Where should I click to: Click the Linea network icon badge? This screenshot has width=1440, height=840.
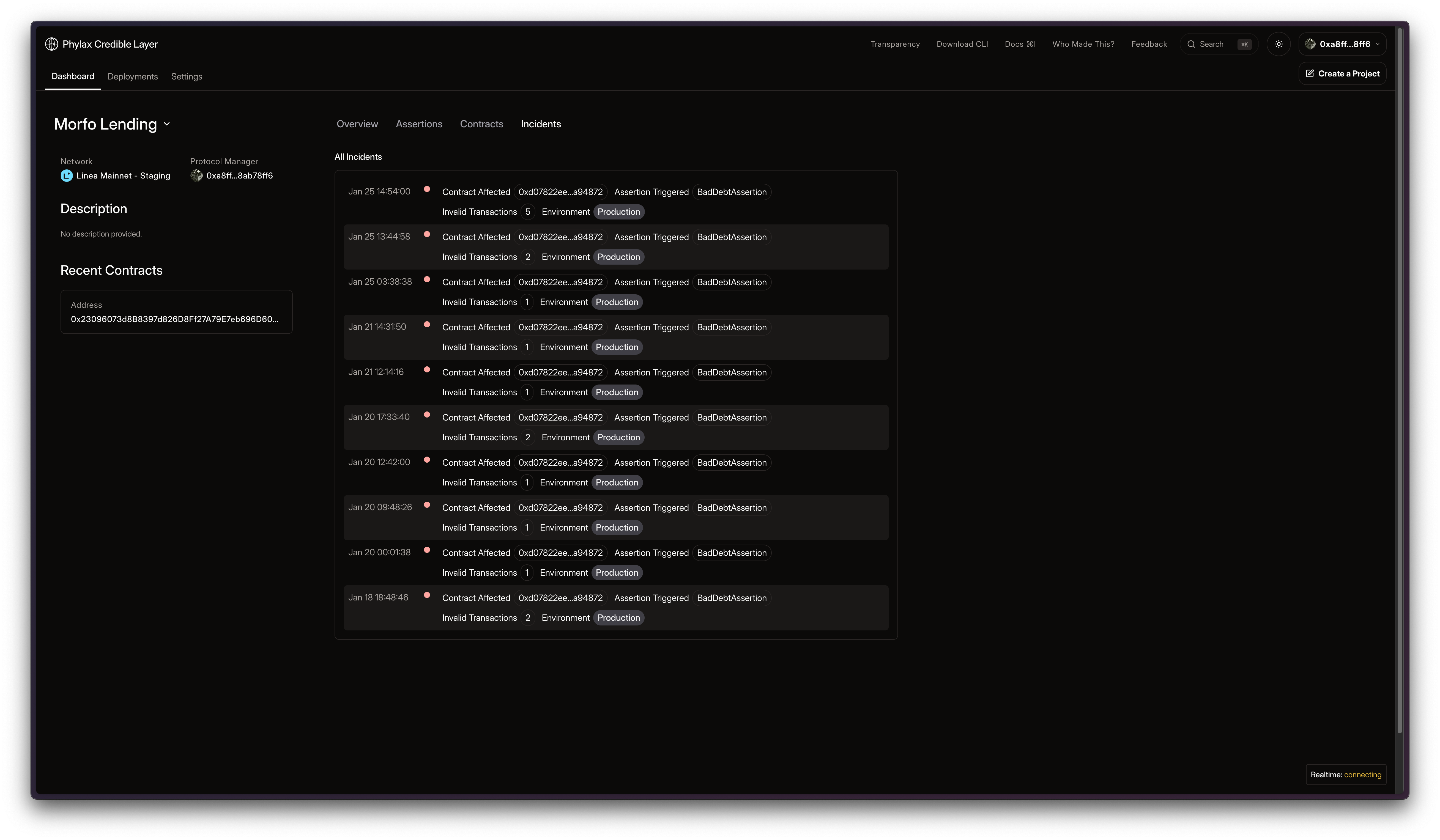point(66,175)
